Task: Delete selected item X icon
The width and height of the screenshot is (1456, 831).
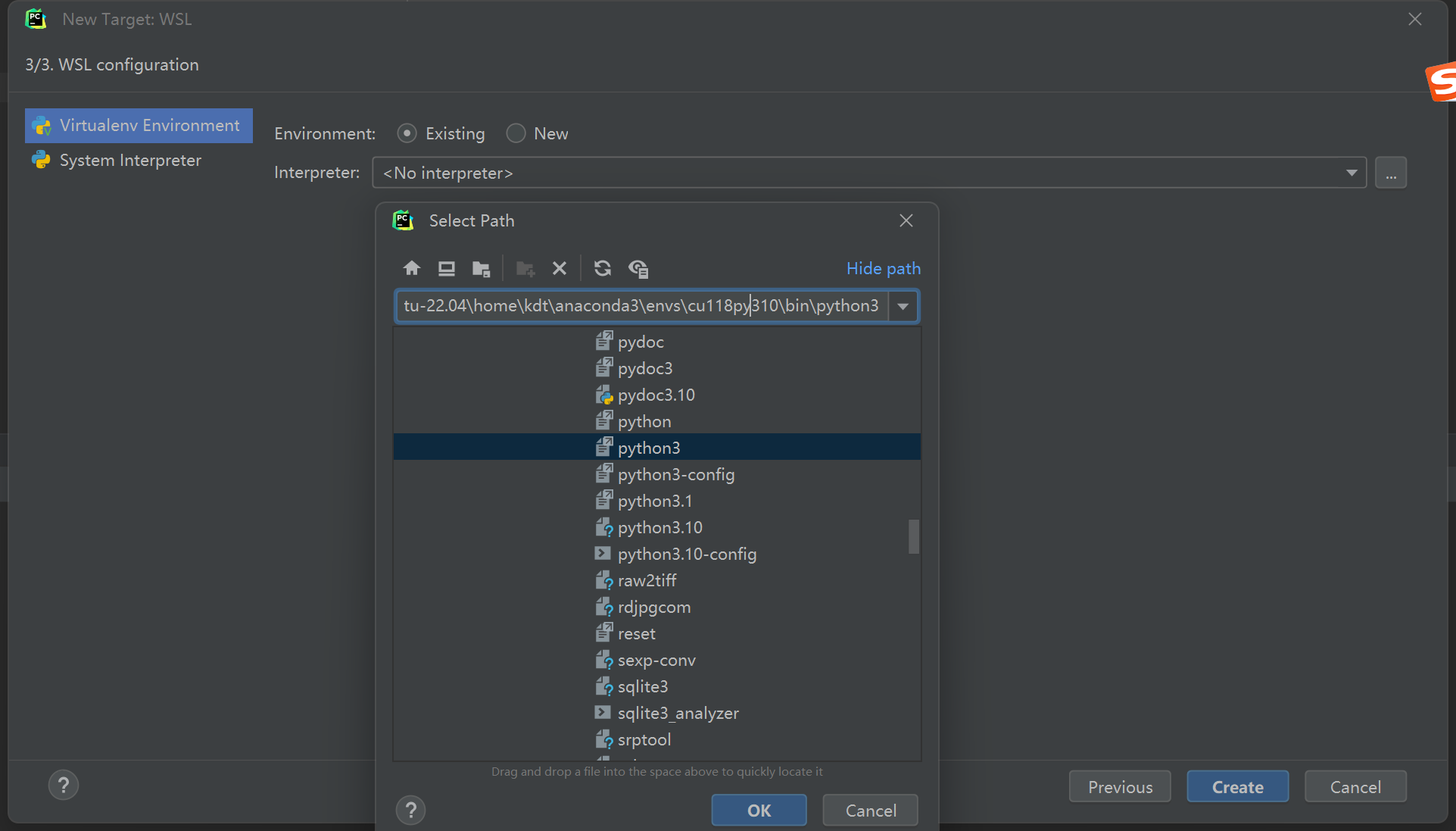Action: point(560,268)
